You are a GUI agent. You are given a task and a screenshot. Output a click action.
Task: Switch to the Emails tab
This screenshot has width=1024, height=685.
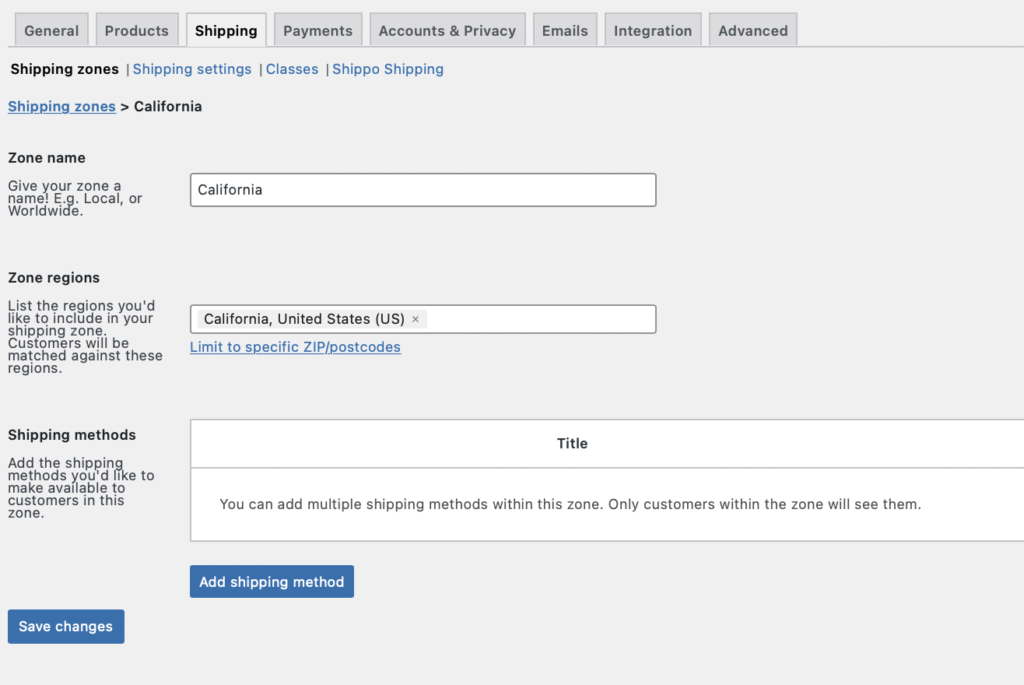(565, 31)
